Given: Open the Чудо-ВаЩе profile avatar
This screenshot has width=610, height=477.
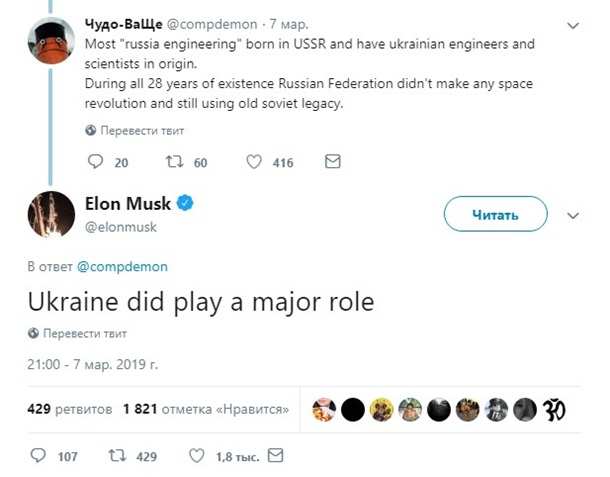Looking at the screenshot, I should pos(51,41).
